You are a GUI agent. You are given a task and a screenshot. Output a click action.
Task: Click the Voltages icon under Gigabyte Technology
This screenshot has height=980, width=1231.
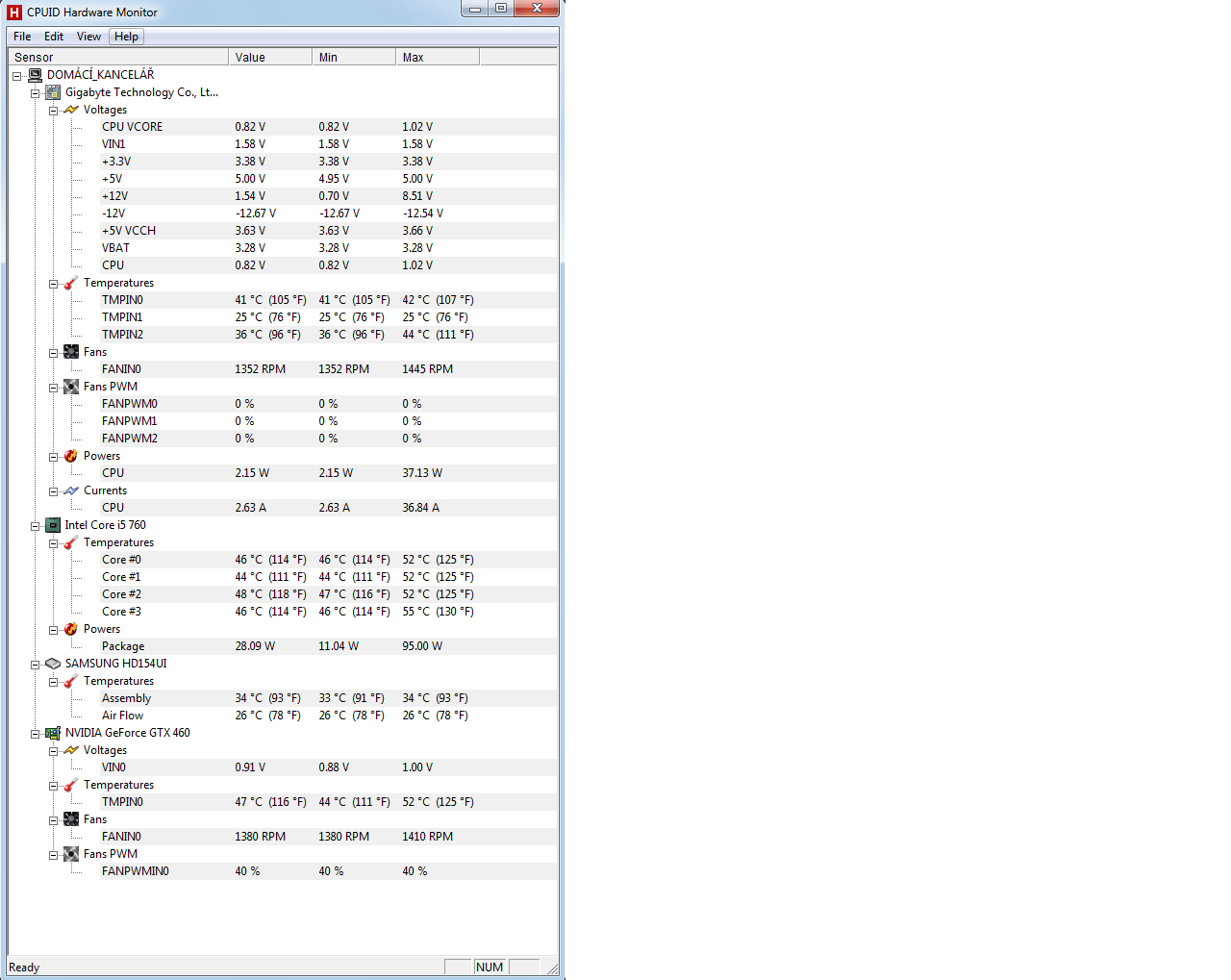tap(71, 110)
